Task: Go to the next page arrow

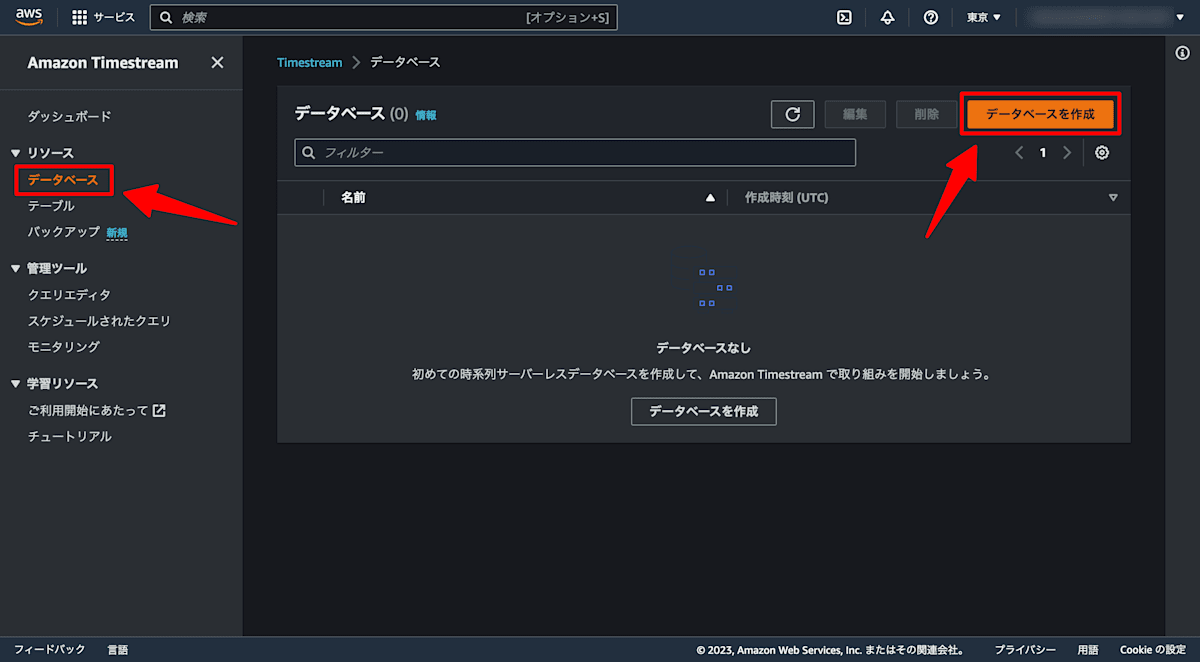Action: coord(1067,153)
